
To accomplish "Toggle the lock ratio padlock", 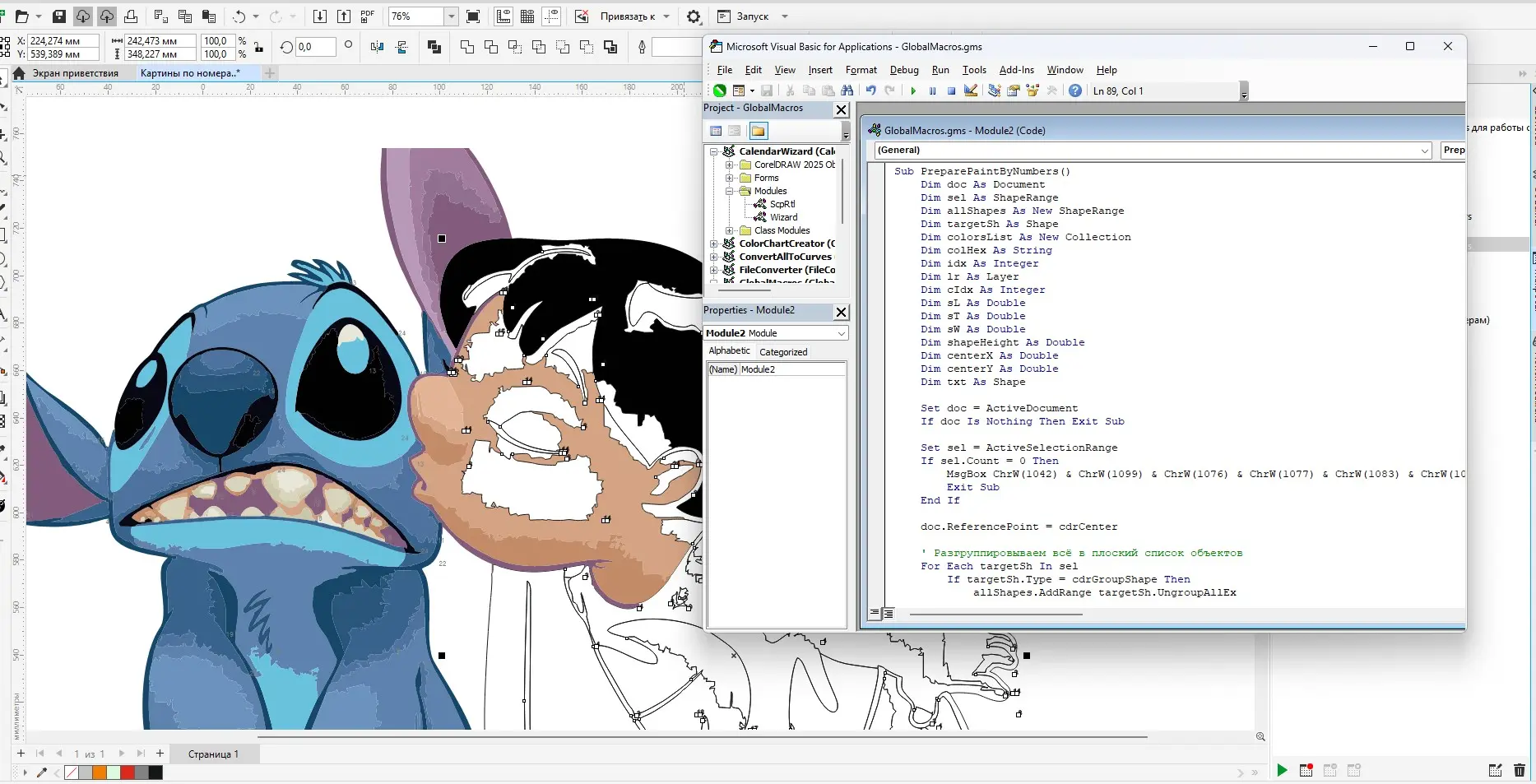I will tap(259, 47).
